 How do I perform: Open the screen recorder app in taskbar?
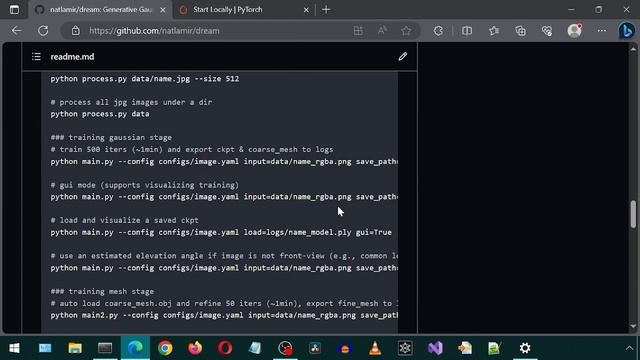pos(285,348)
